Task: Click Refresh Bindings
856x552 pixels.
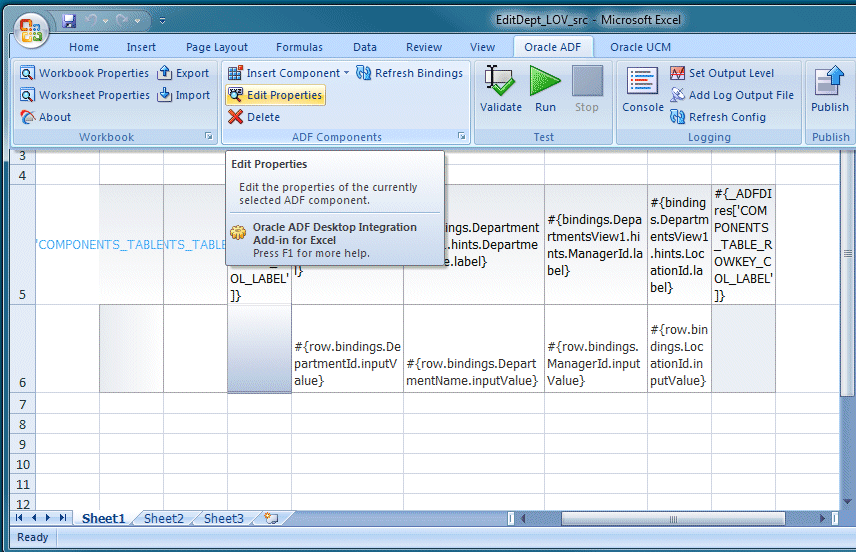Action: click(409, 73)
